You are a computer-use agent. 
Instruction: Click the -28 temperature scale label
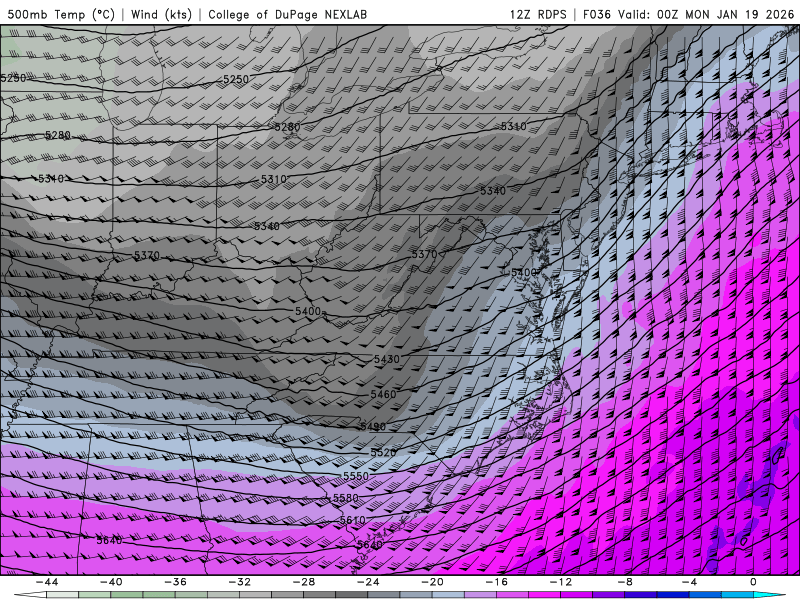[304, 582]
